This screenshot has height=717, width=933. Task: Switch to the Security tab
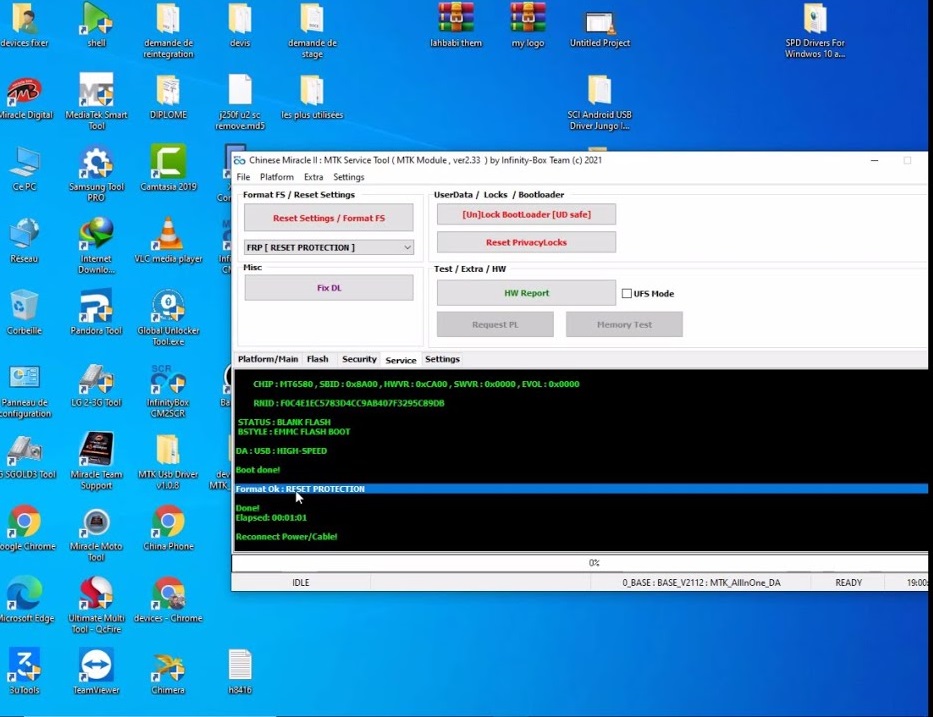coord(359,359)
